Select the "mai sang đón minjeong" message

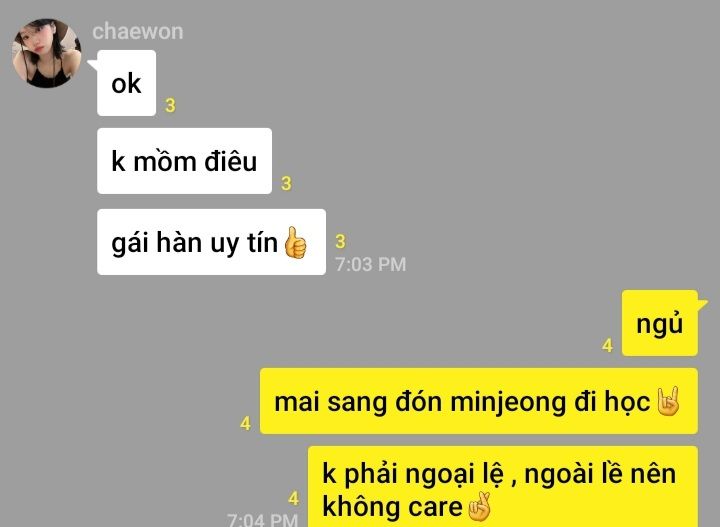click(479, 401)
